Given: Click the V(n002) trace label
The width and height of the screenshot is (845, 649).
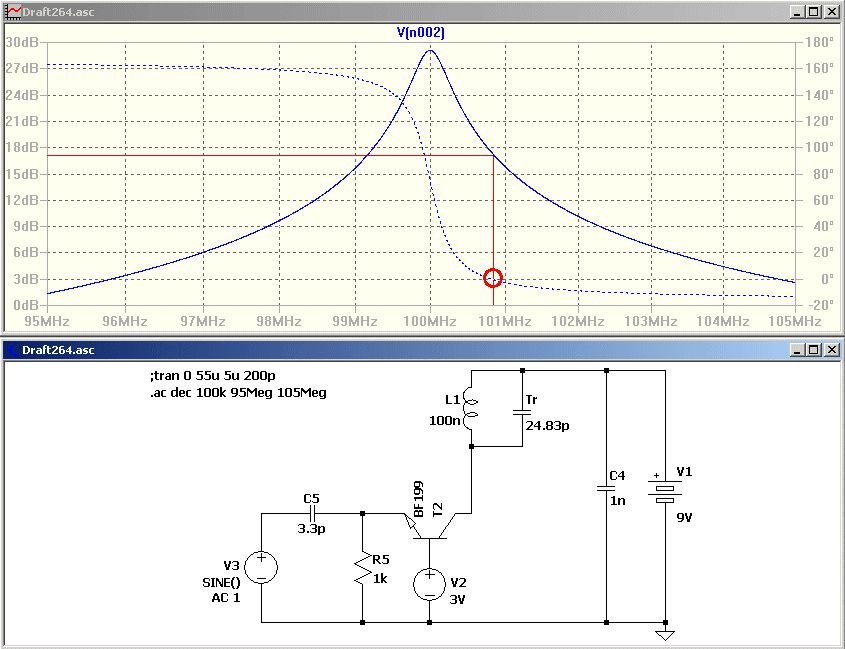Looking at the screenshot, I should point(421,32).
